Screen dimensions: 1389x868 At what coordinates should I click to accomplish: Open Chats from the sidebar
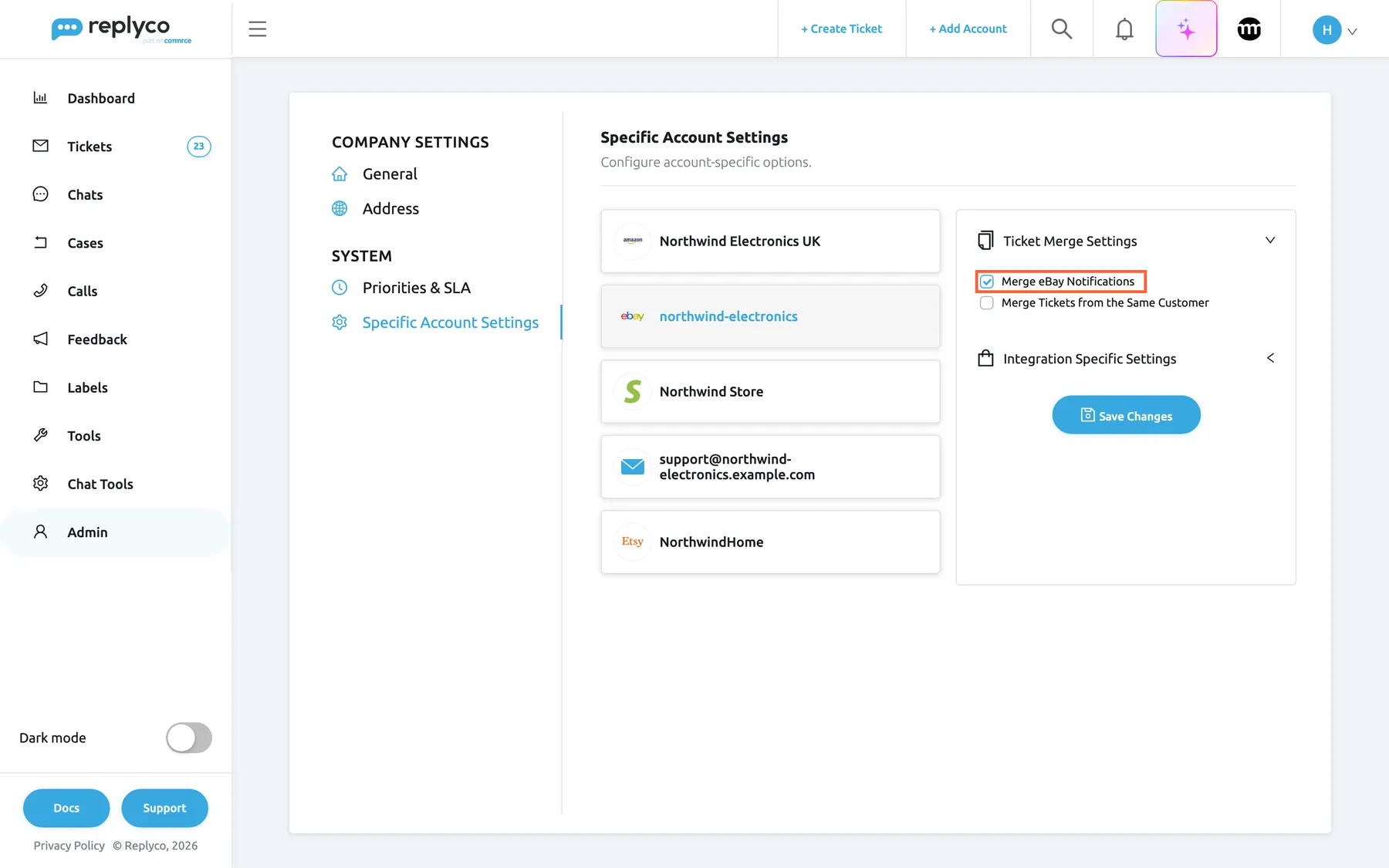(116, 194)
